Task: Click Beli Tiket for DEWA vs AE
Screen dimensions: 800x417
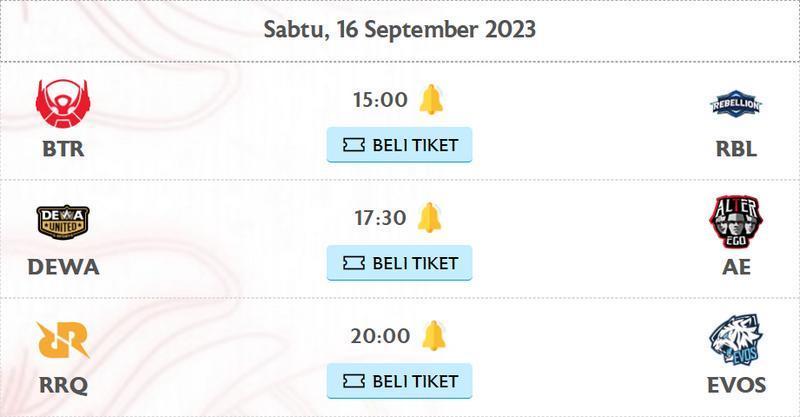Action: click(x=399, y=263)
